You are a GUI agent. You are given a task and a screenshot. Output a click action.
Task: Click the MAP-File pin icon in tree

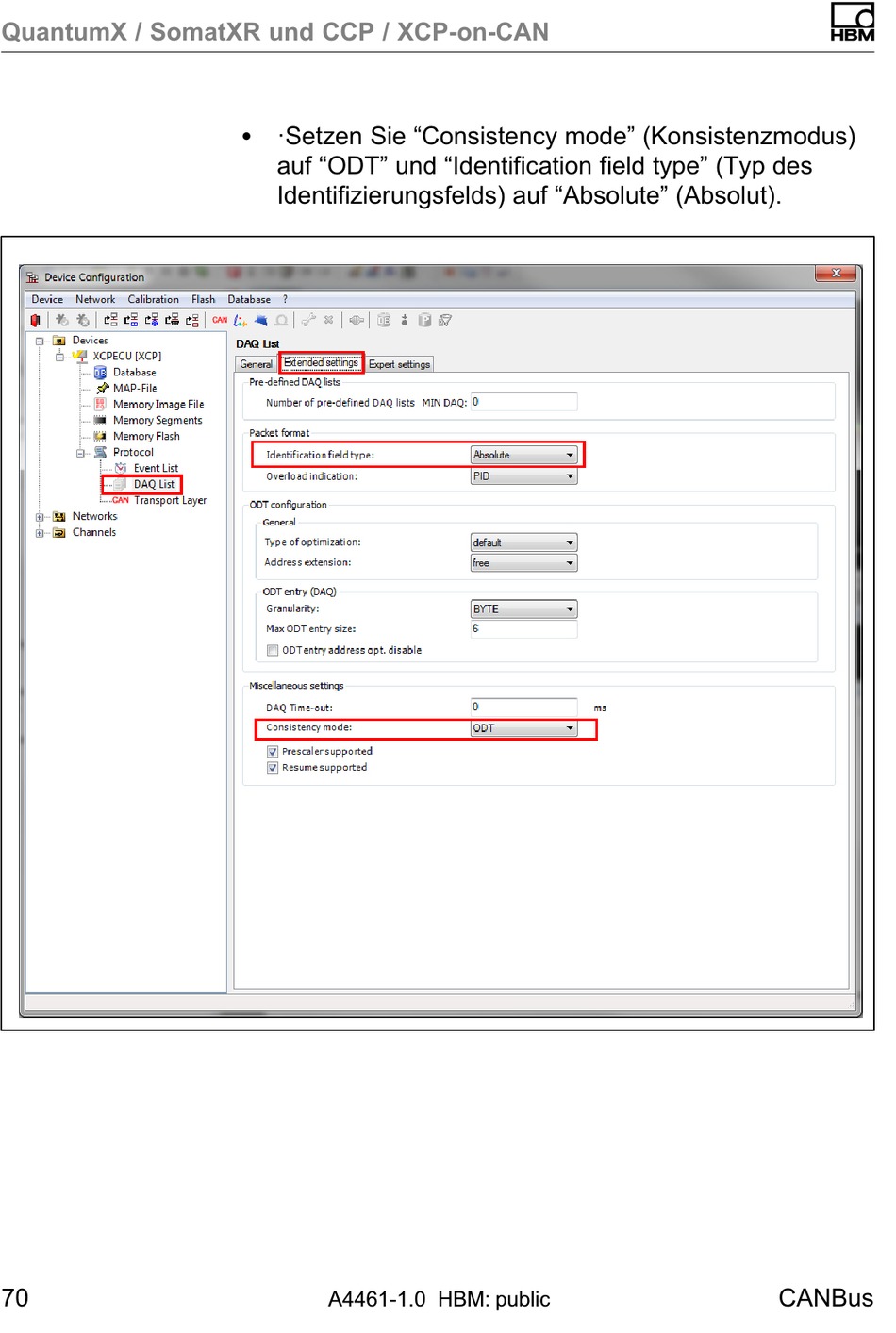(x=102, y=389)
